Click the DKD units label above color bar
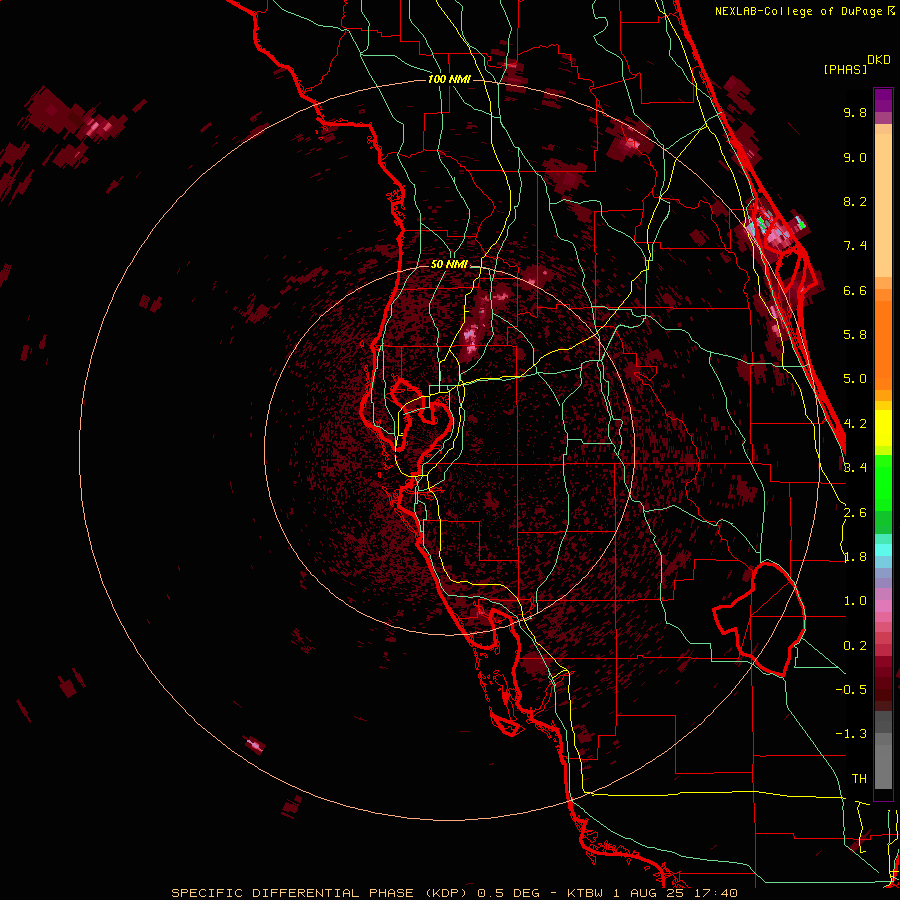Viewport: 900px width, 900px height. (879, 60)
